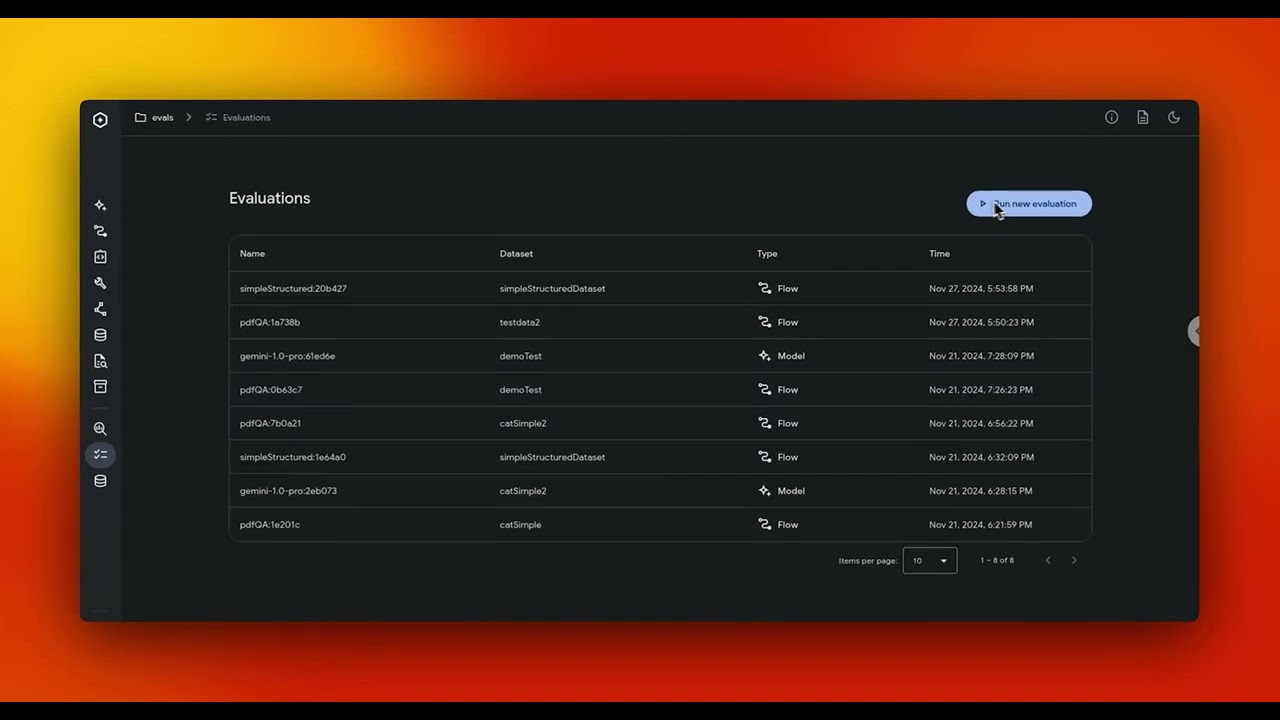The image size is (1280, 720).
Task: Click the next page arrow in pagination
Action: [1073, 560]
